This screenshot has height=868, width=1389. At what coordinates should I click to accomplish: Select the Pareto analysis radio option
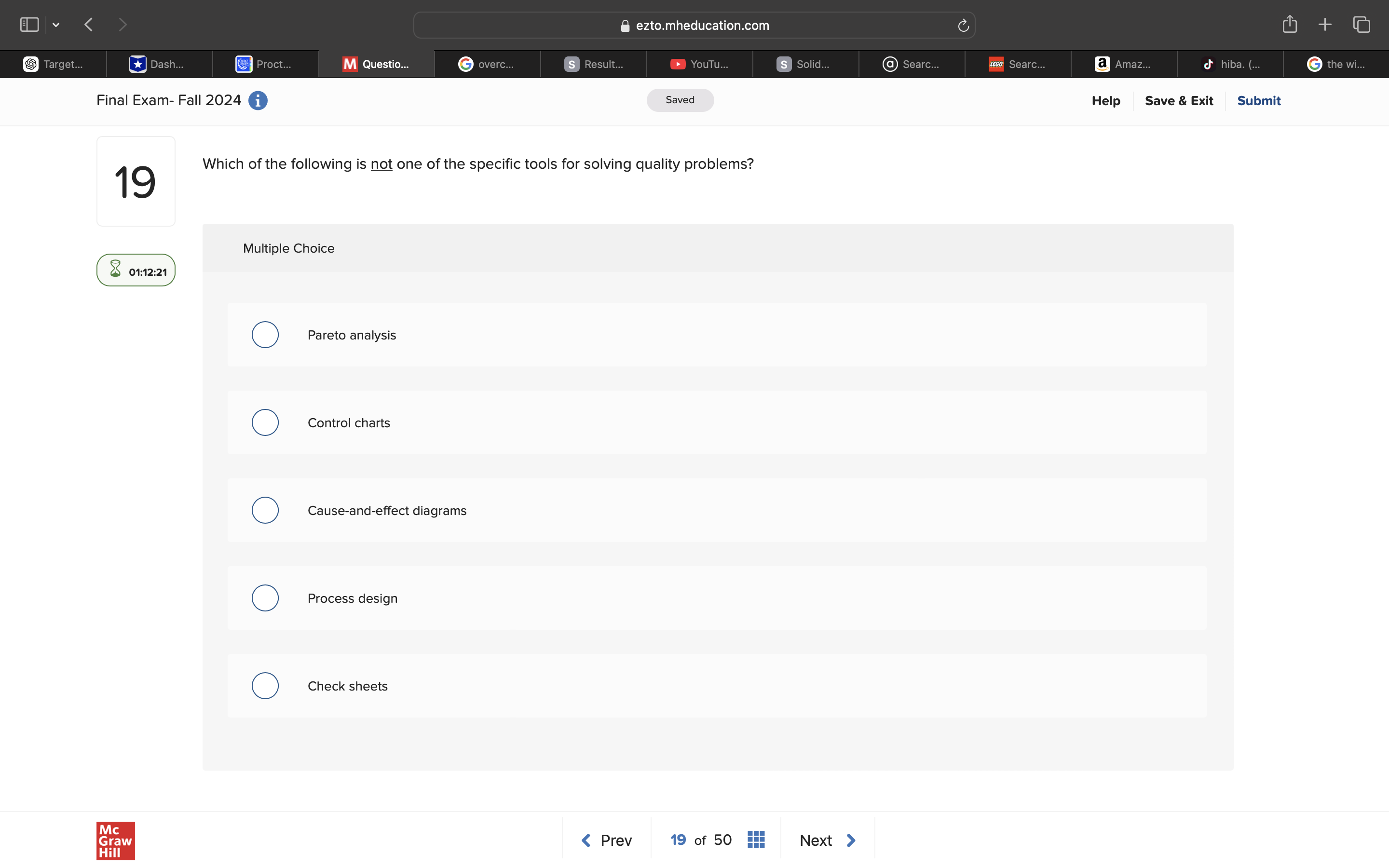tap(265, 335)
